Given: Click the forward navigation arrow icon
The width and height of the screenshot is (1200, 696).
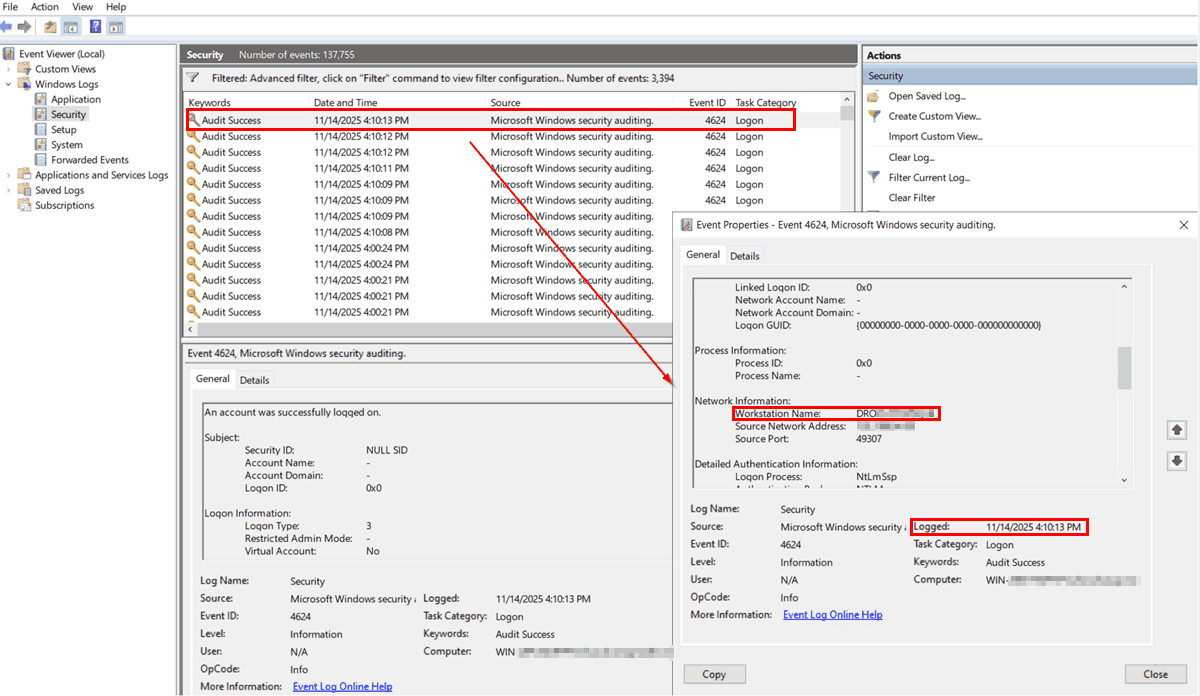Looking at the screenshot, I should click(24, 26).
